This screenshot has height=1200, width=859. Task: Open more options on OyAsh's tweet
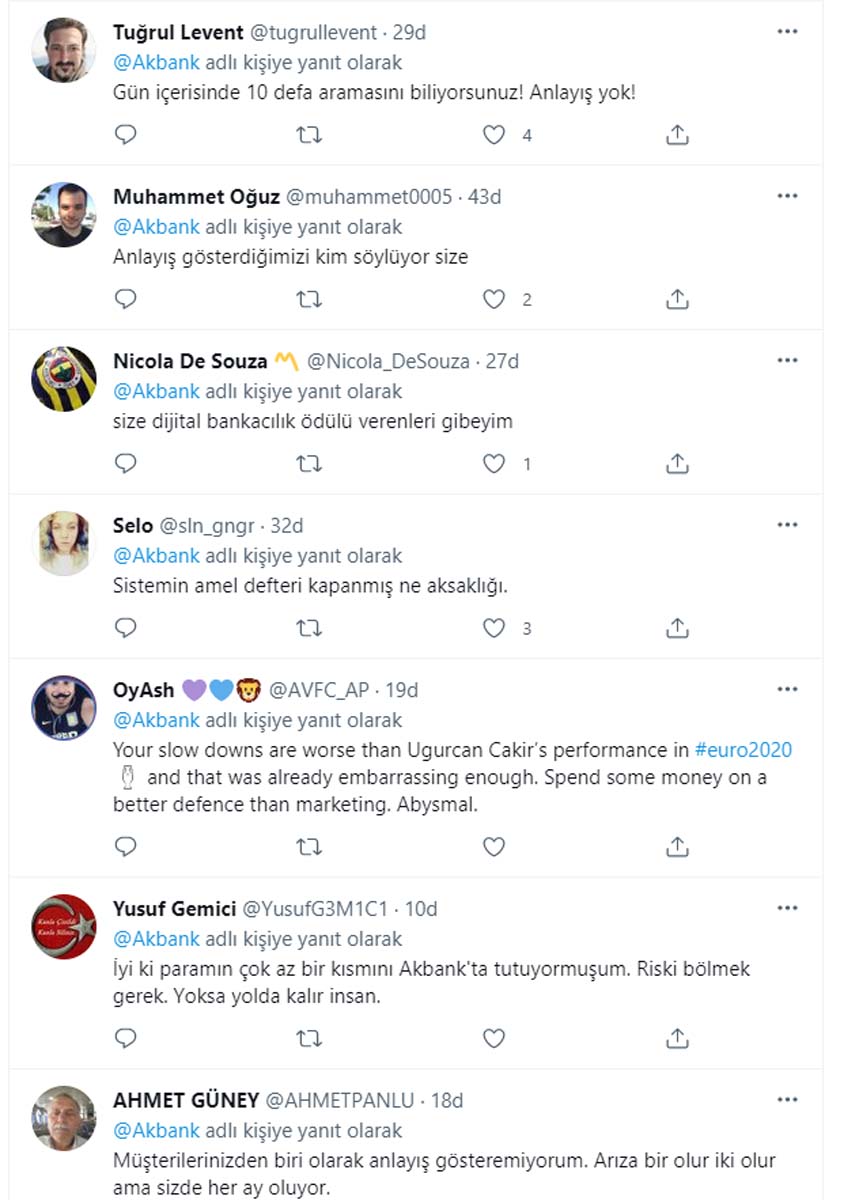(x=788, y=688)
